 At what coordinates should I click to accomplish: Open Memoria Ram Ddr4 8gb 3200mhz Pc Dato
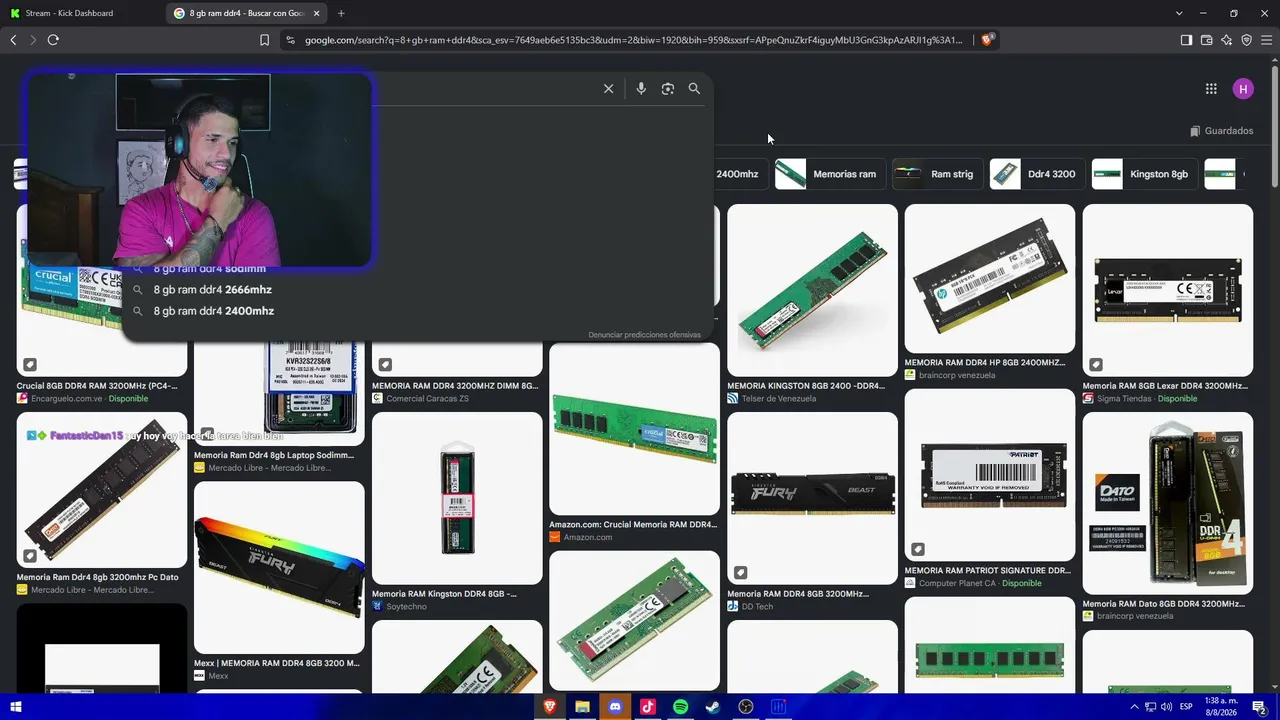tap(97, 577)
